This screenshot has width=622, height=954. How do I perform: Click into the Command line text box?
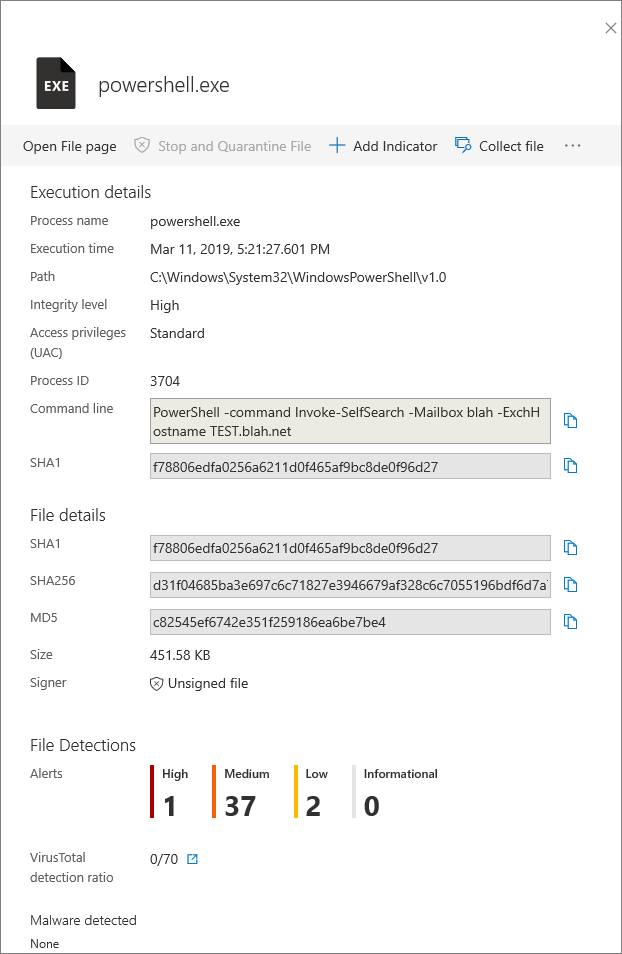[x=350, y=421]
